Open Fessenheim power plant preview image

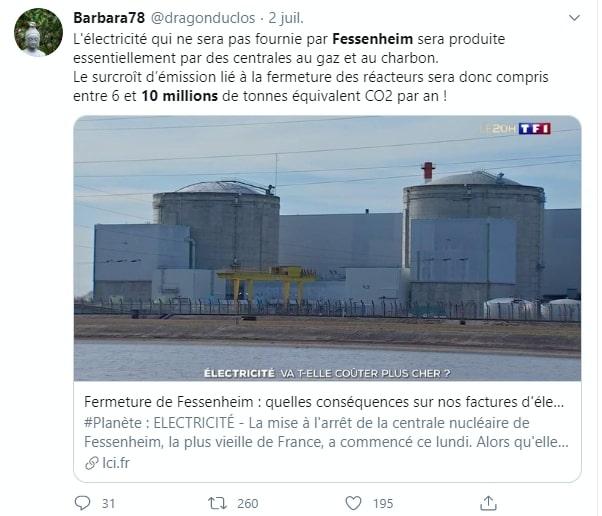[327, 248]
